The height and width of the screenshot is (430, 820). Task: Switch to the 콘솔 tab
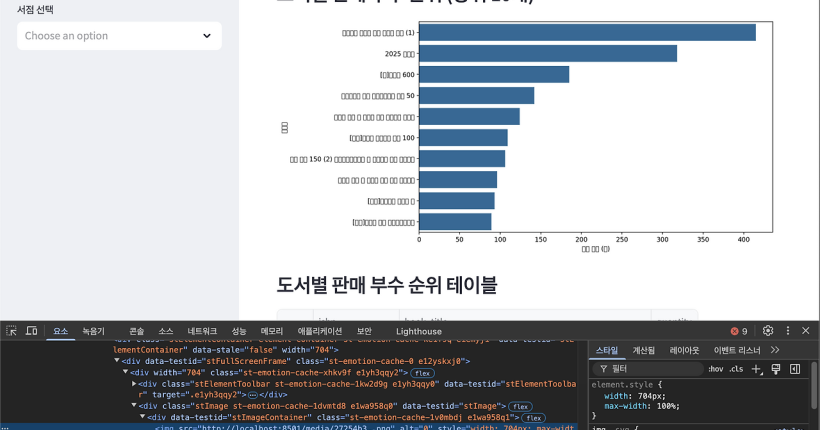click(x=136, y=331)
